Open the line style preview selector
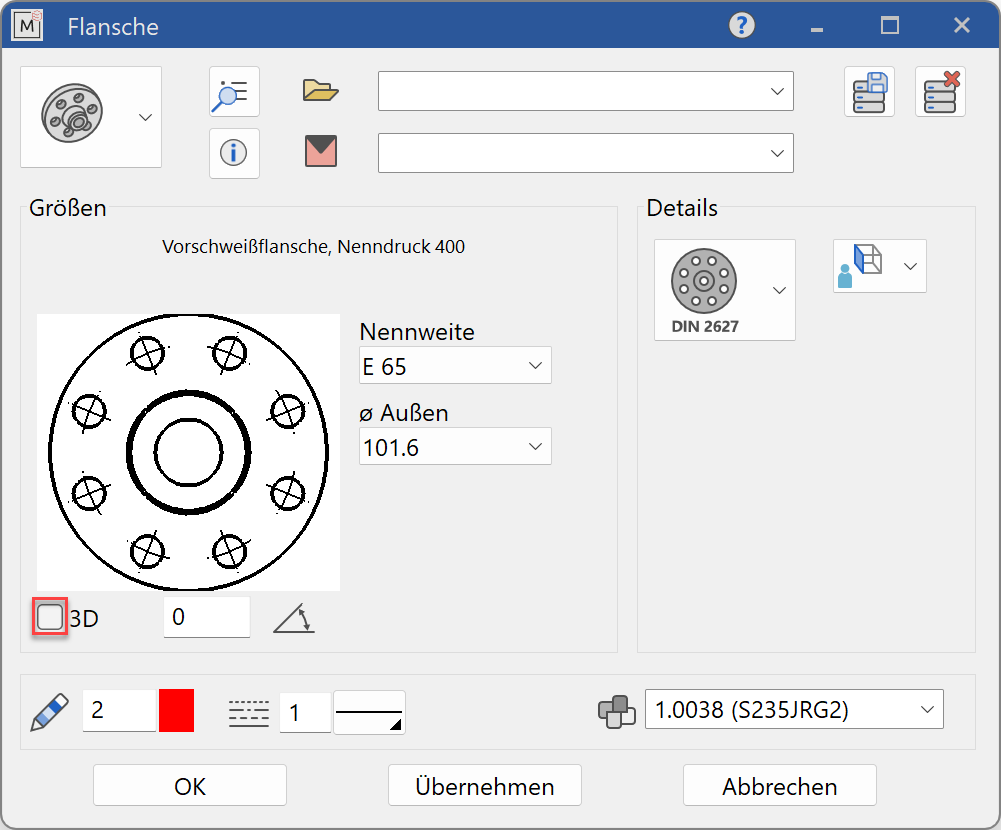Screen dimensions: 1001x830 click(369, 712)
